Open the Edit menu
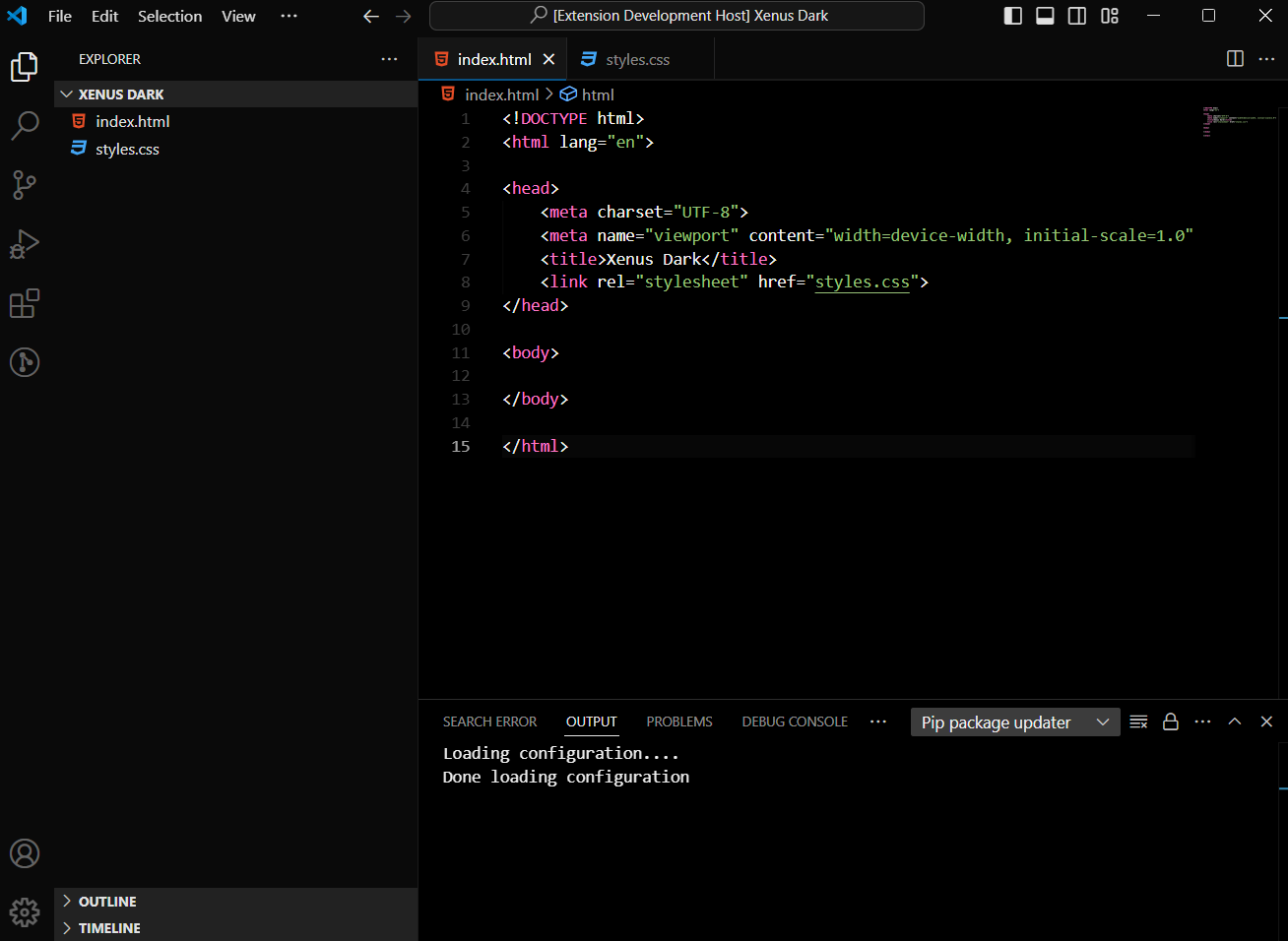Screen dimensions: 1288x941 coord(105,16)
